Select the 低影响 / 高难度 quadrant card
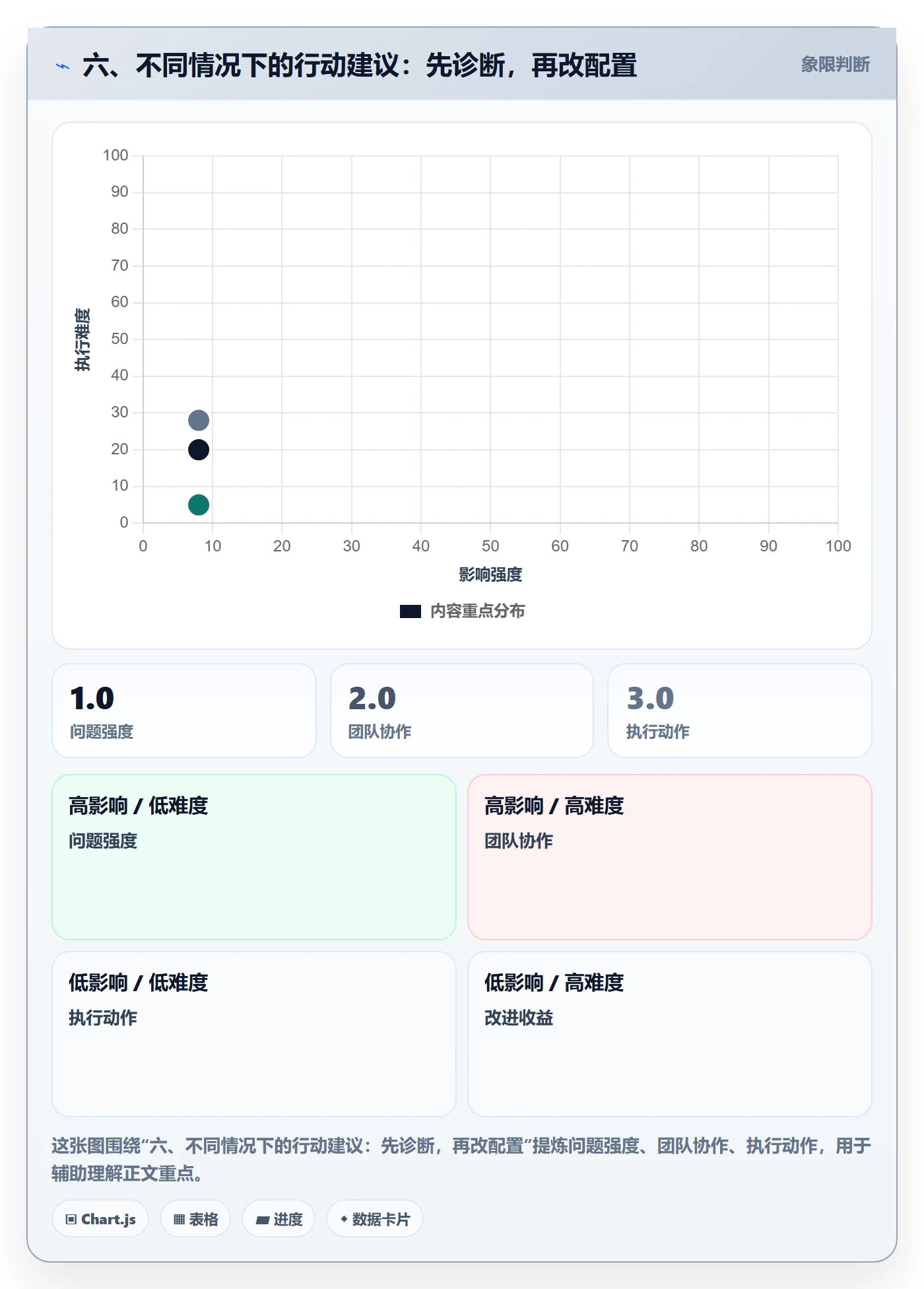The width and height of the screenshot is (924, 1289). (x=670, y=1034)
